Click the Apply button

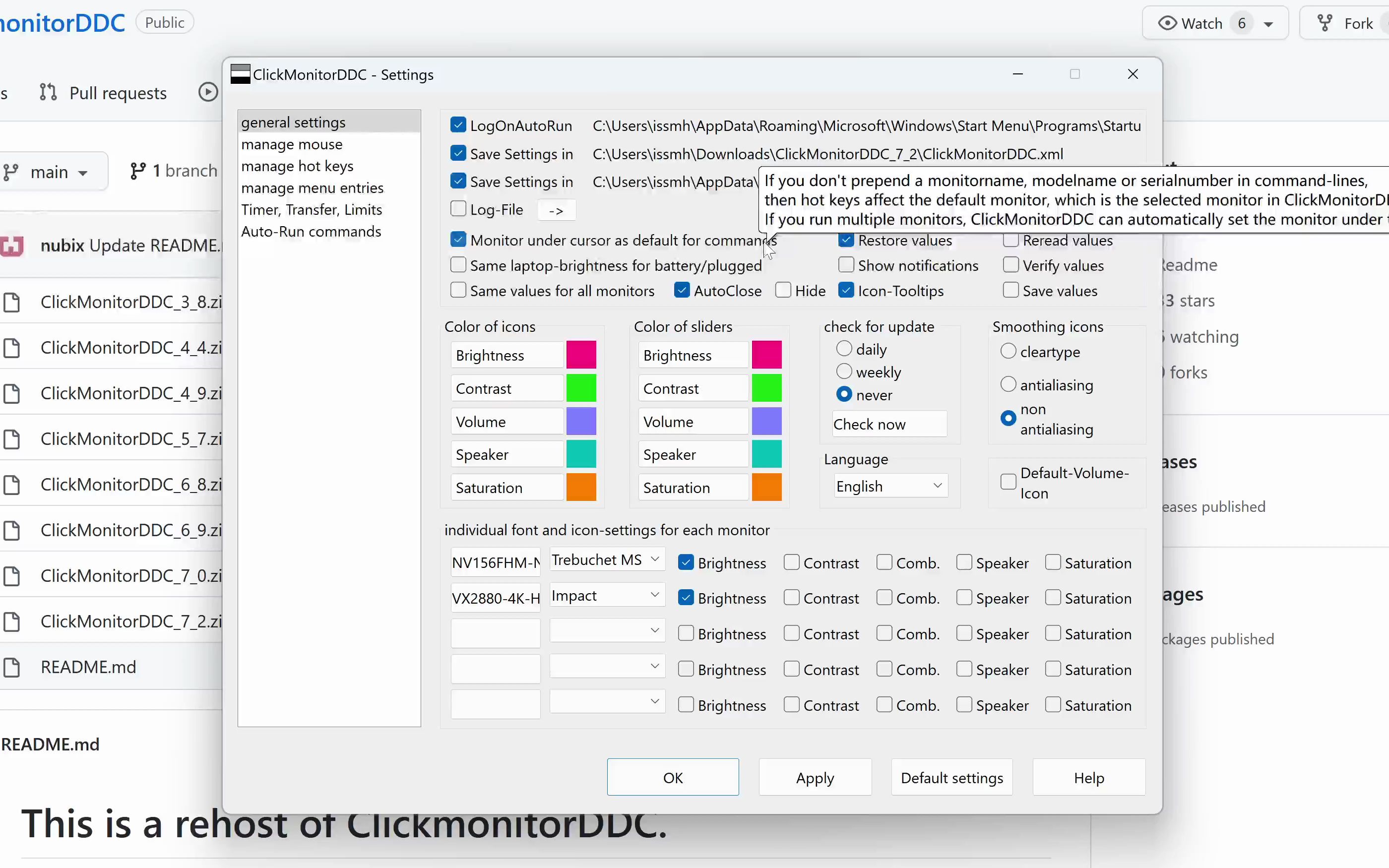click(815, 777)
